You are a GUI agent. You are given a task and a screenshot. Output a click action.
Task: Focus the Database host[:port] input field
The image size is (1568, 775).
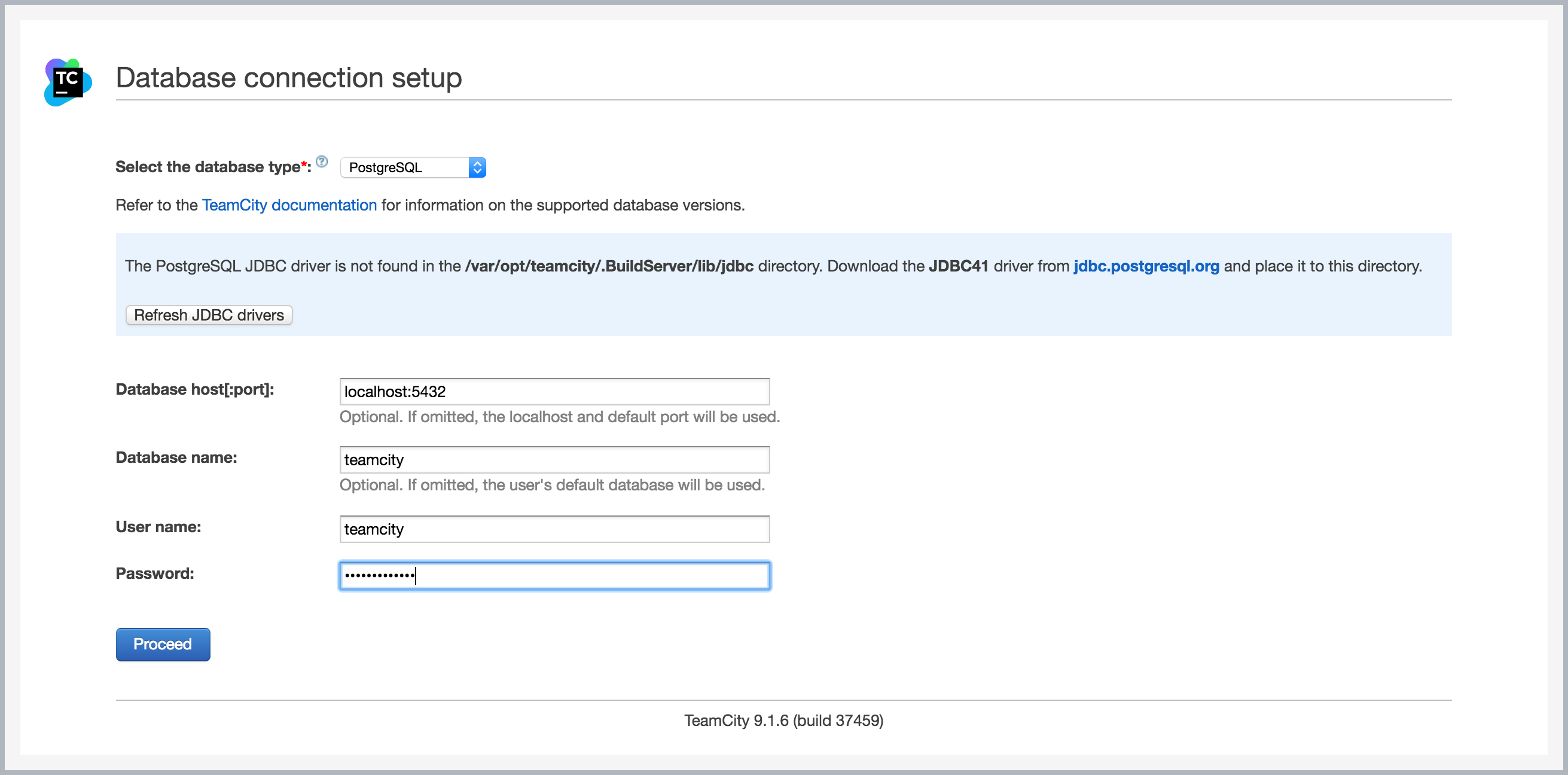click(x=554, y=392)
